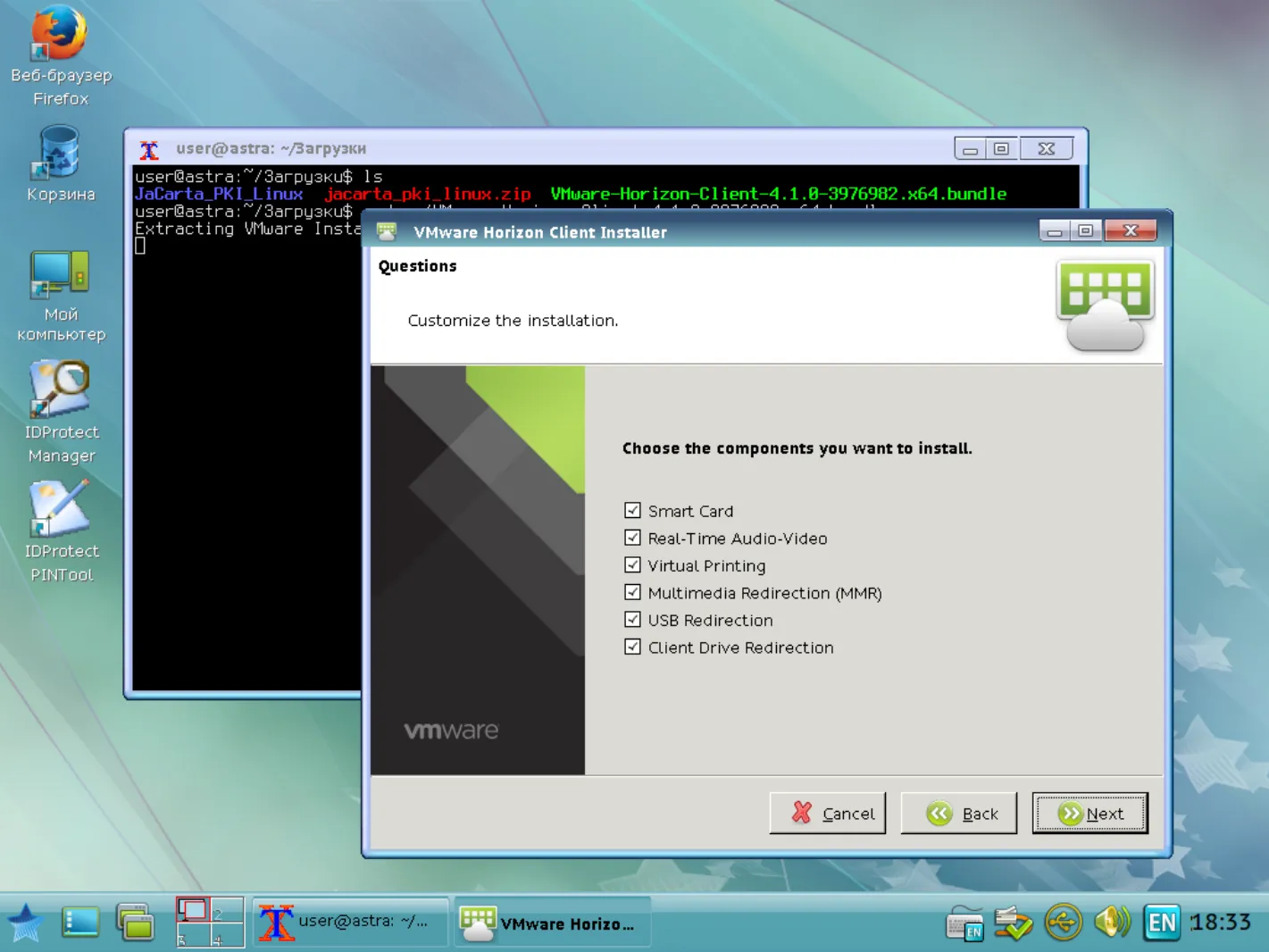
Task: Uncheck the Virtual Printing component
Action: click(x=633, y=565)
